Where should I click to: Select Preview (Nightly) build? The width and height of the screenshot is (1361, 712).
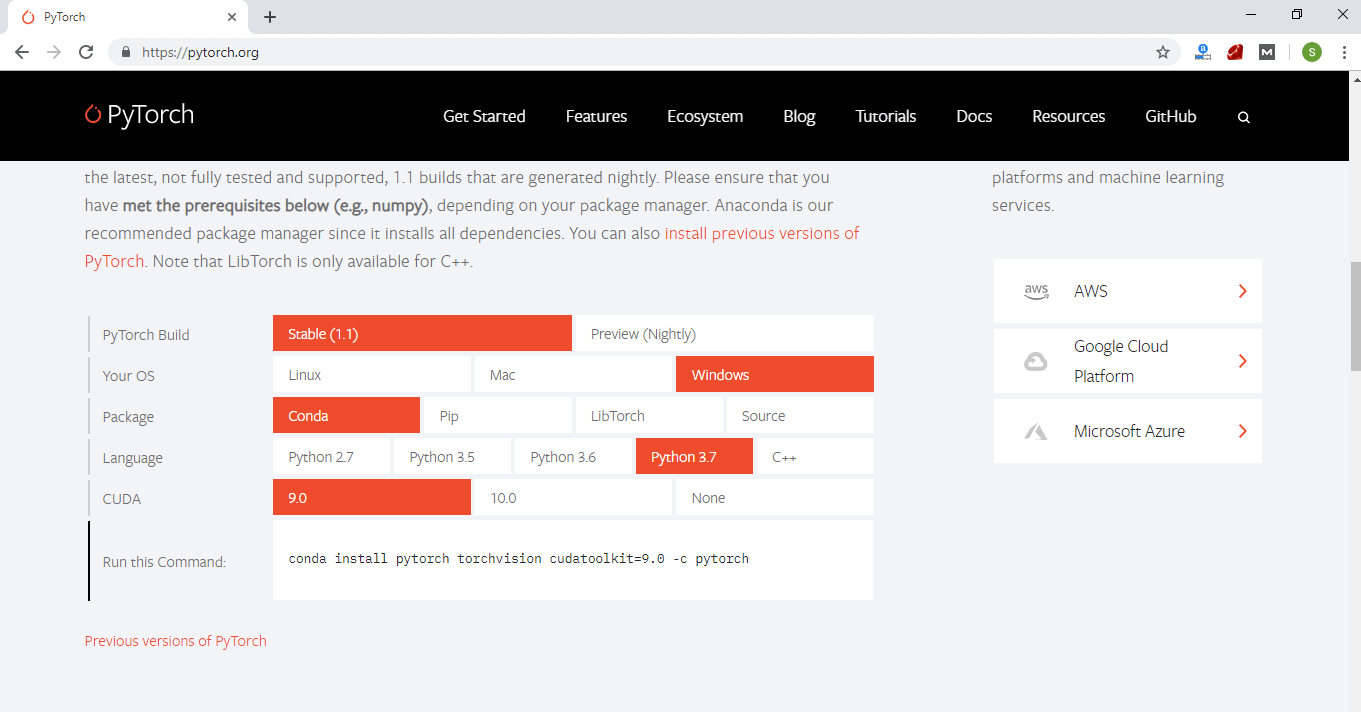(x=725, y=334)
